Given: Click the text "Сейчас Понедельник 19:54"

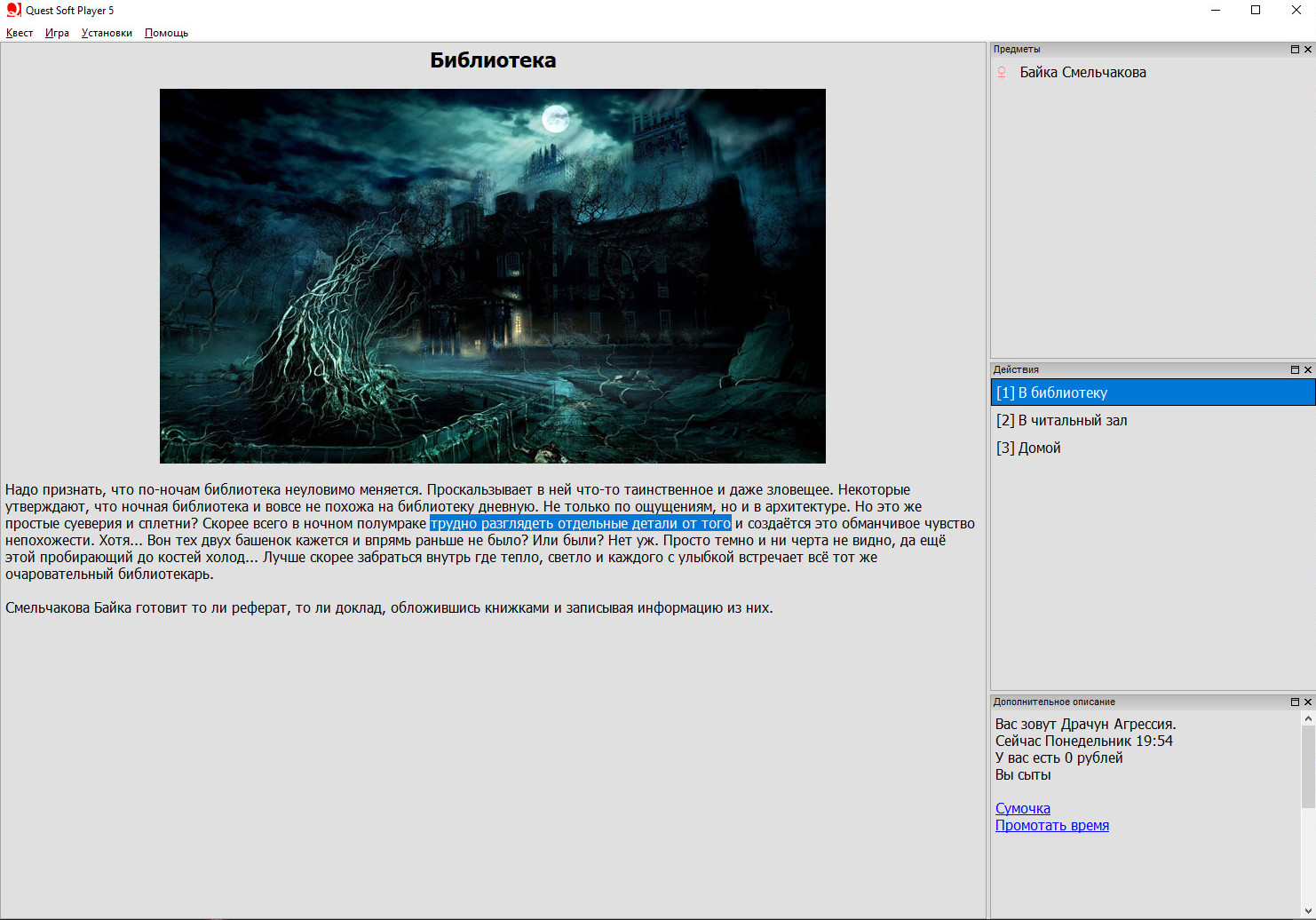Looking at the screenshot, I should click(1083, 741).
